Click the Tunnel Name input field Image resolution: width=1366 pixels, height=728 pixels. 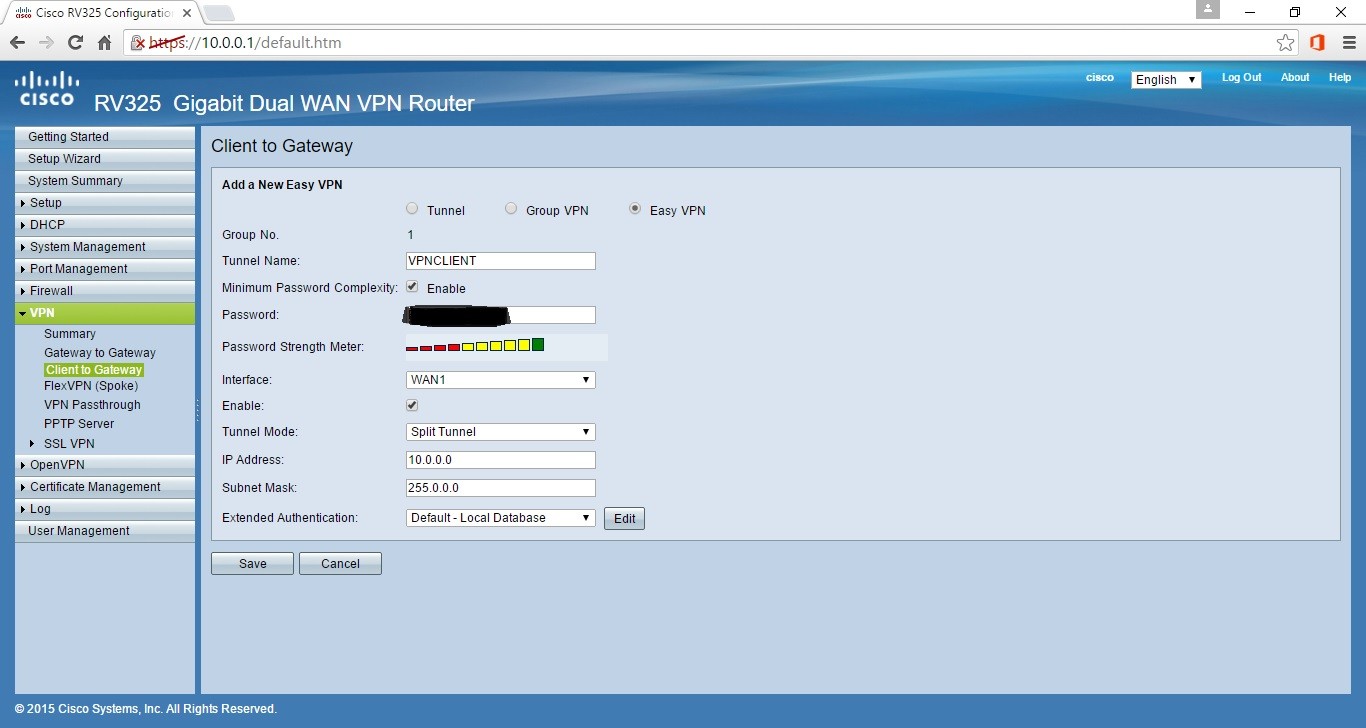[501, 261]
